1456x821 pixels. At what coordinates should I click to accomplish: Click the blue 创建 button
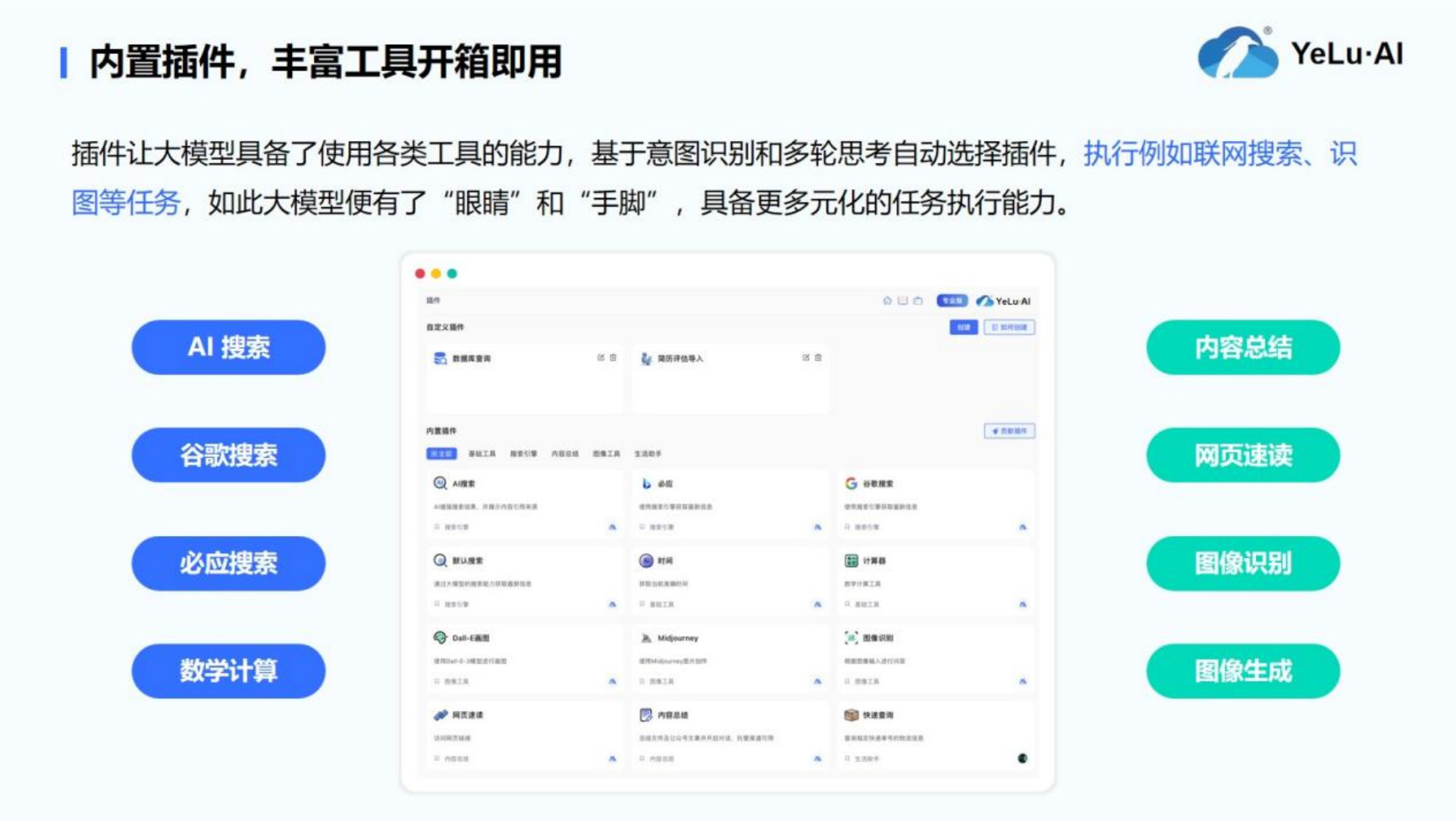click(963, 327)
